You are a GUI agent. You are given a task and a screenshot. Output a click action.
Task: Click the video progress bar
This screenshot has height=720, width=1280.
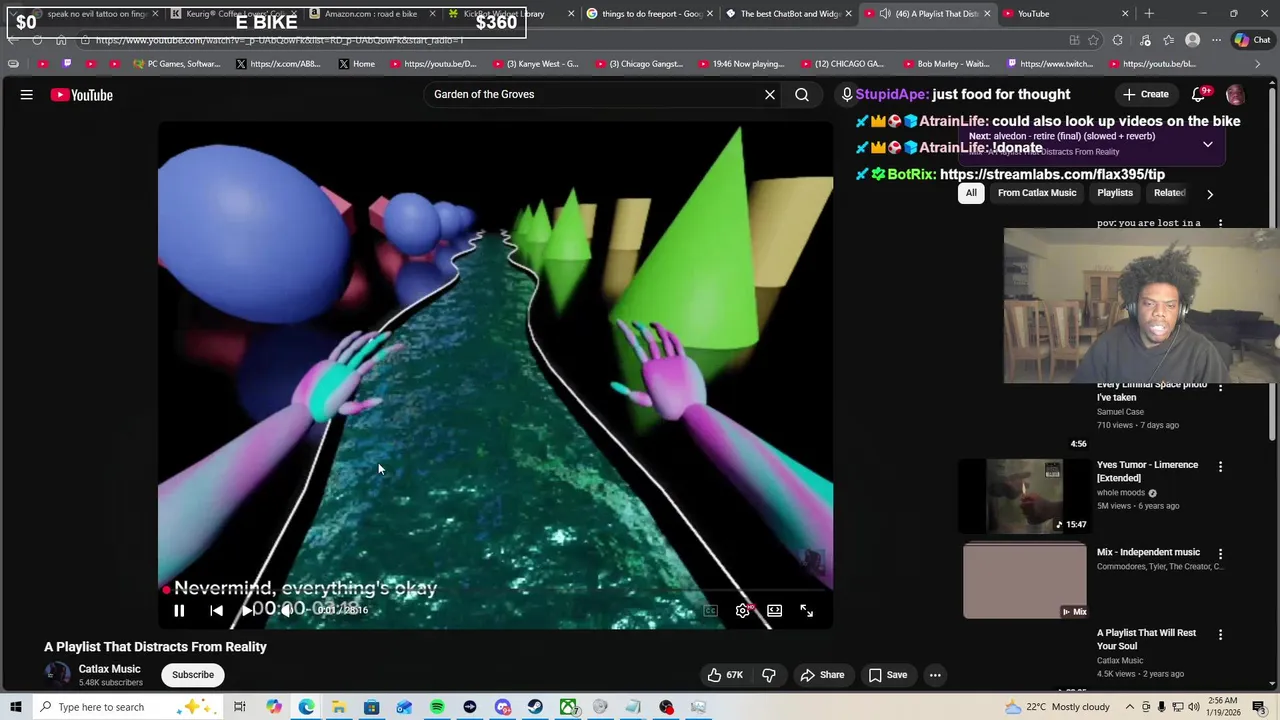(495, 590)
